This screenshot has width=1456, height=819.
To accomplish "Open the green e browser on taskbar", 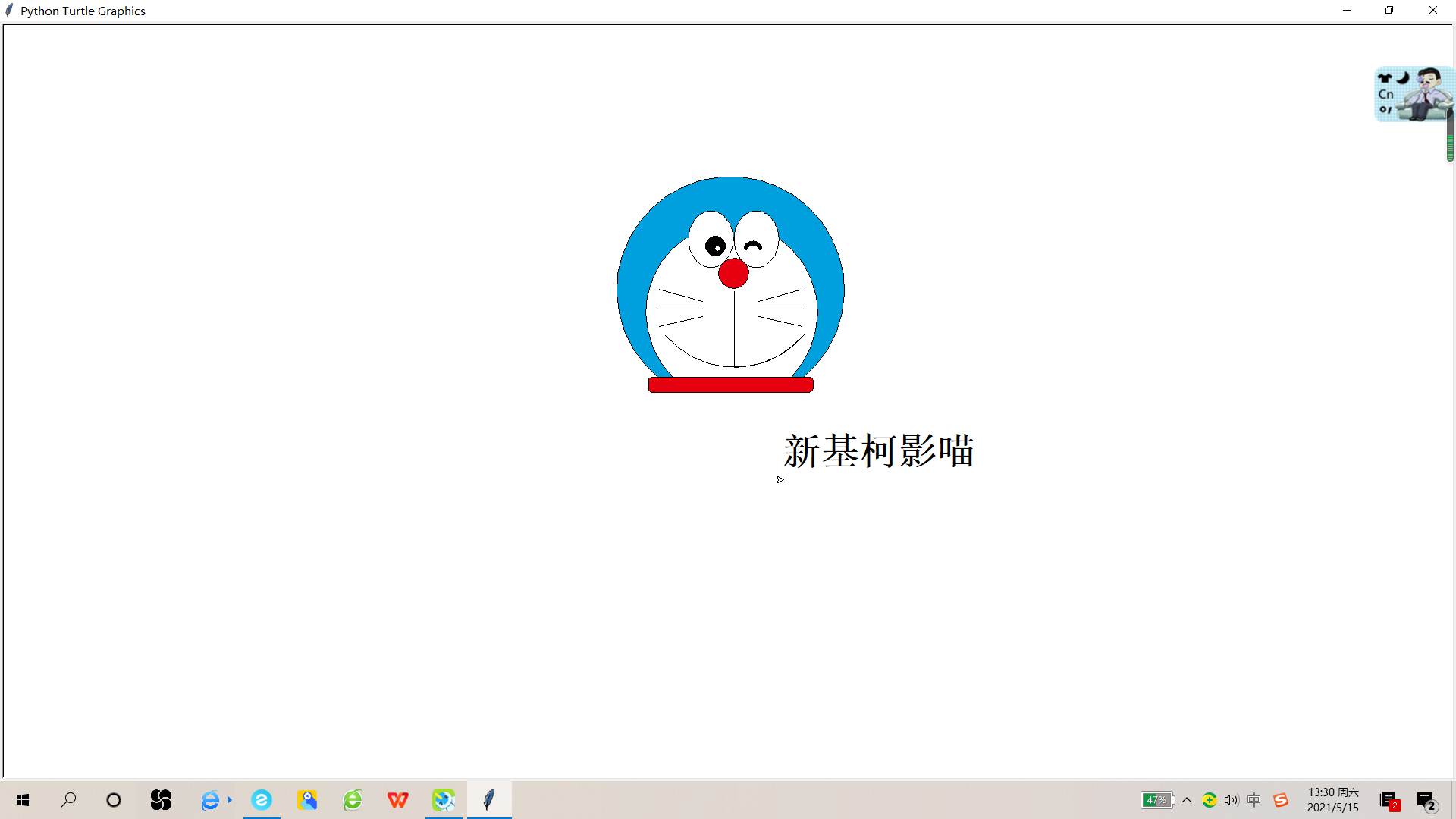I will [x=353, y=800].
